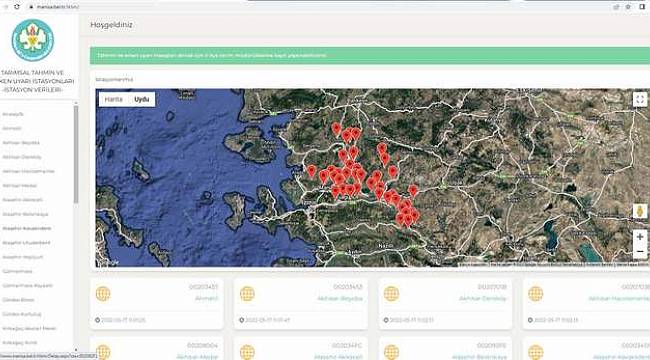This screenshot has width=650, height=360.
Task: Open the map fullscreen view icon
Action: 640,100
